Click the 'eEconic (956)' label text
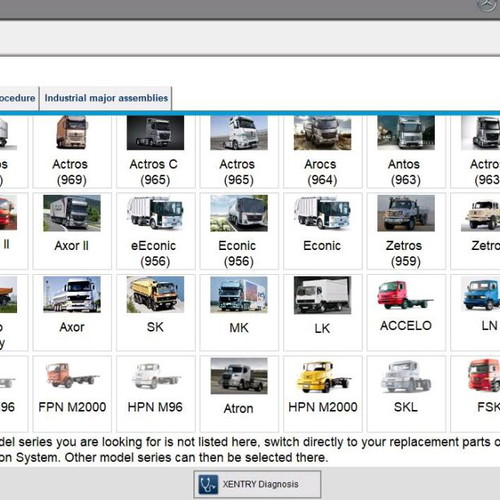Screen dimensions: 500x500 point(154,253)
